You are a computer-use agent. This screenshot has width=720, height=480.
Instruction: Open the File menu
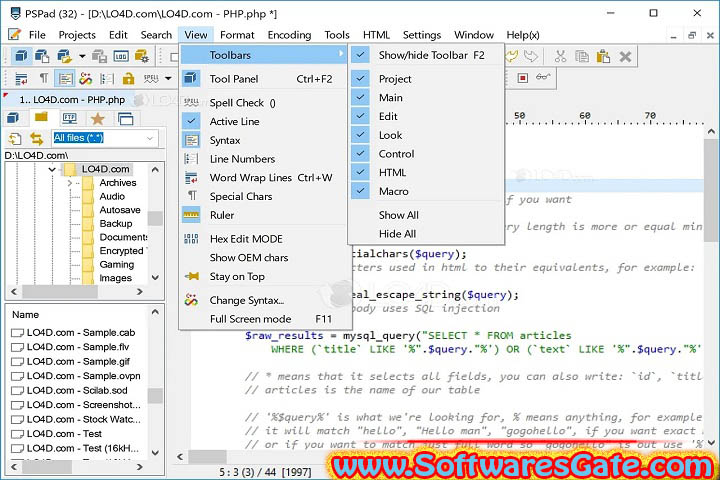(37, 35)
